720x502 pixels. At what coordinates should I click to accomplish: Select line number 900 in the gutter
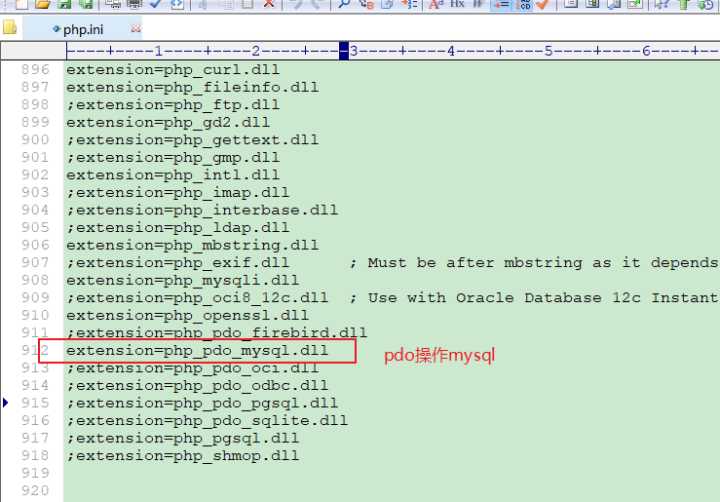[x=35, y=140]
